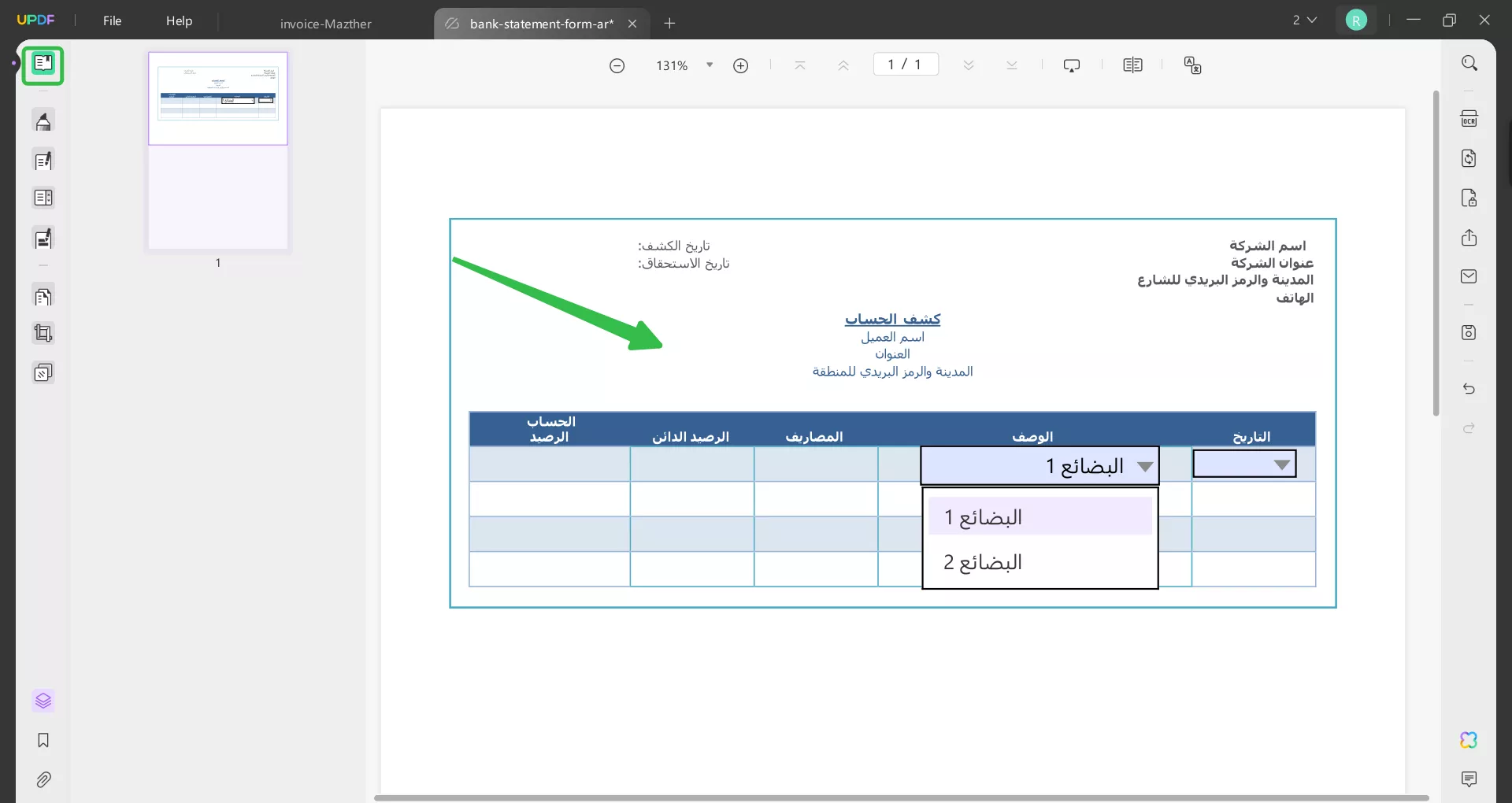Undo the last action

pos(1469,389)
